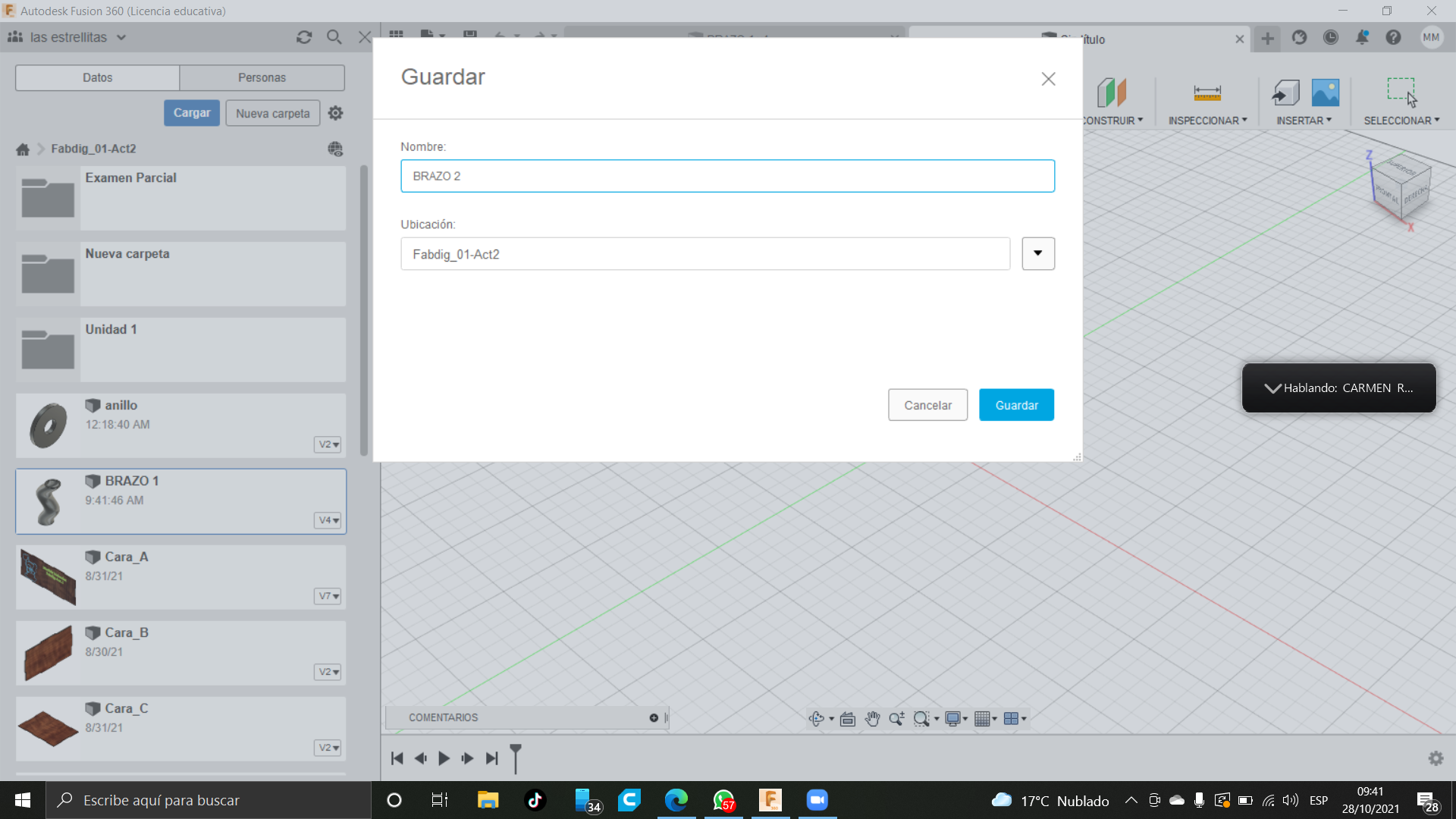Open SELECCIONAR menu dropdown
The image size is (1456, 819).
(1401, 121)
